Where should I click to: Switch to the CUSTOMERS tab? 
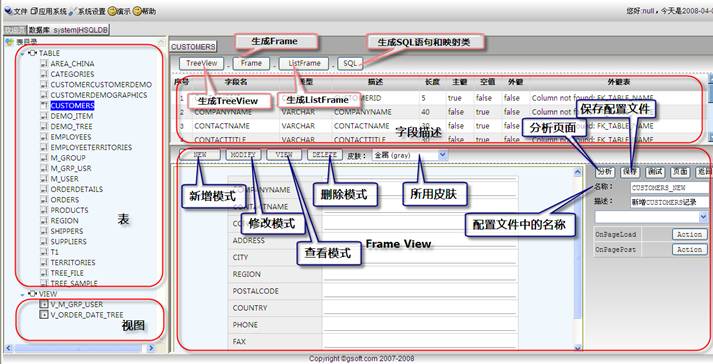click(x=193, y=47)
